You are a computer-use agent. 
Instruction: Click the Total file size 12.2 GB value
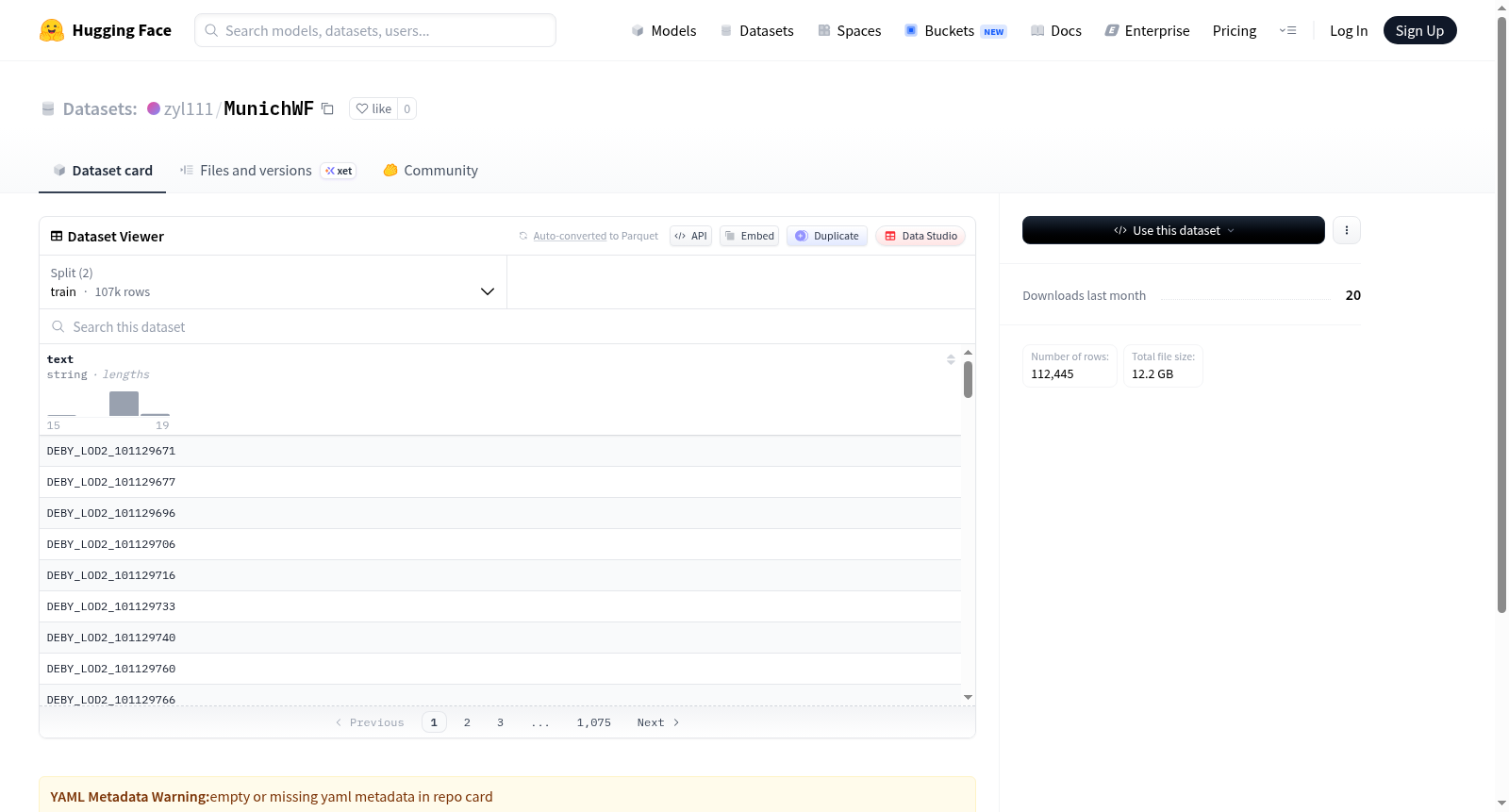(1152, 374)
